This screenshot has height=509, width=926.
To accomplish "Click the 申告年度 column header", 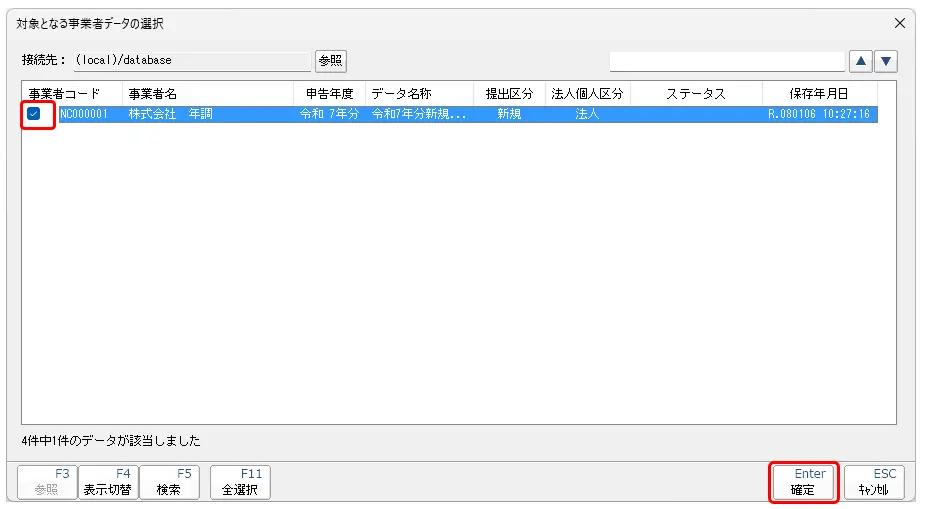I will click(329, 94).
